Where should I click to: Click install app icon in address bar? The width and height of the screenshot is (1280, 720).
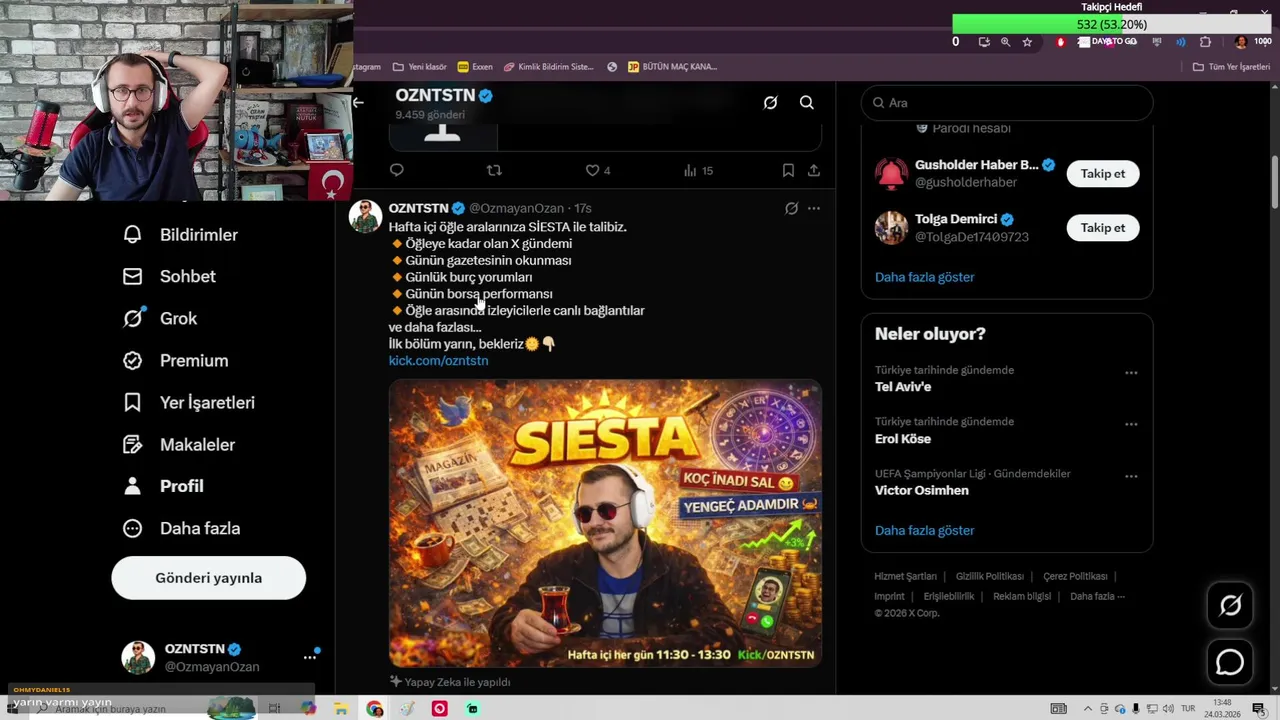click(x=984, y=42)
